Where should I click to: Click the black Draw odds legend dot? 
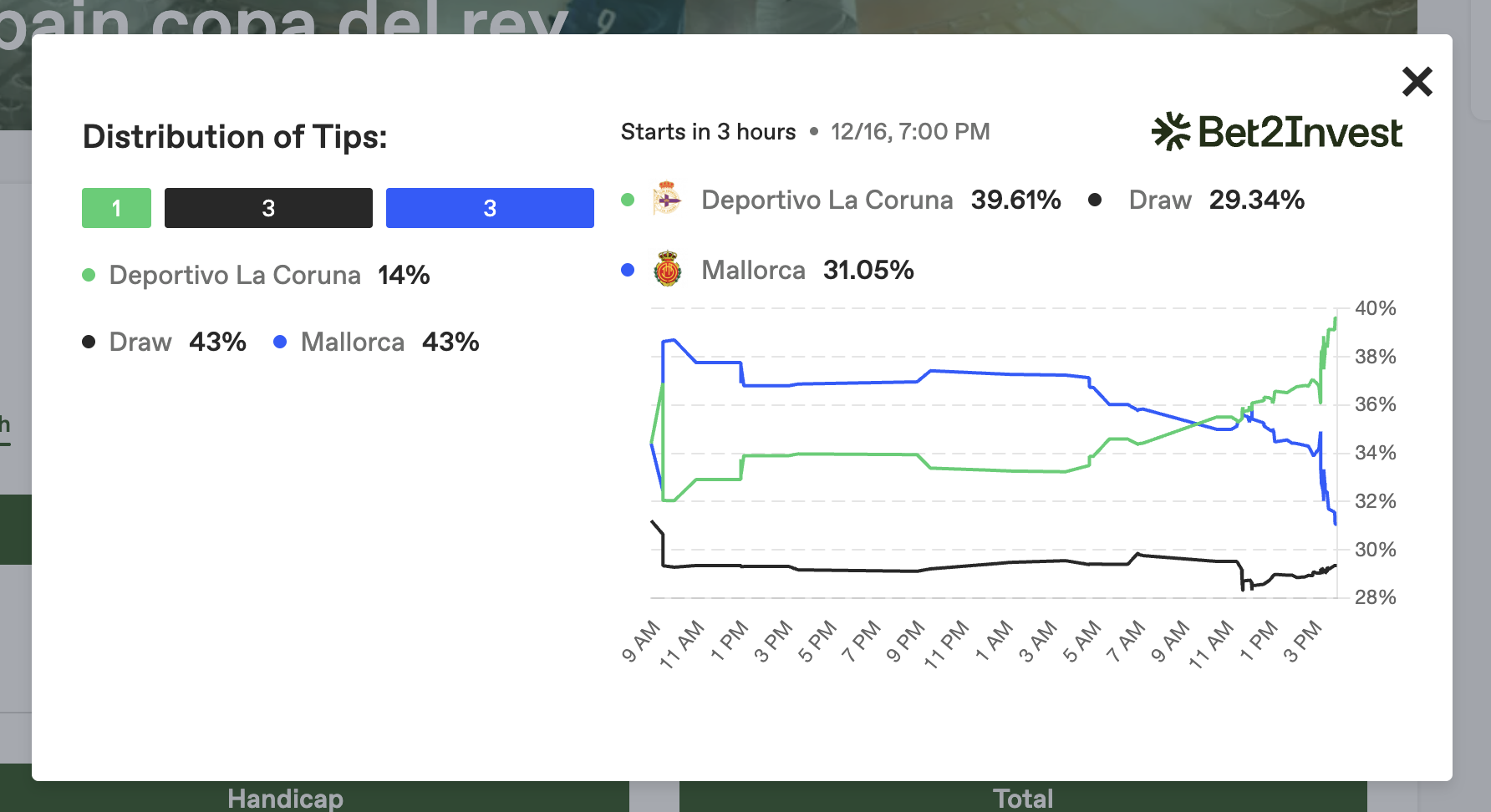1094,200
